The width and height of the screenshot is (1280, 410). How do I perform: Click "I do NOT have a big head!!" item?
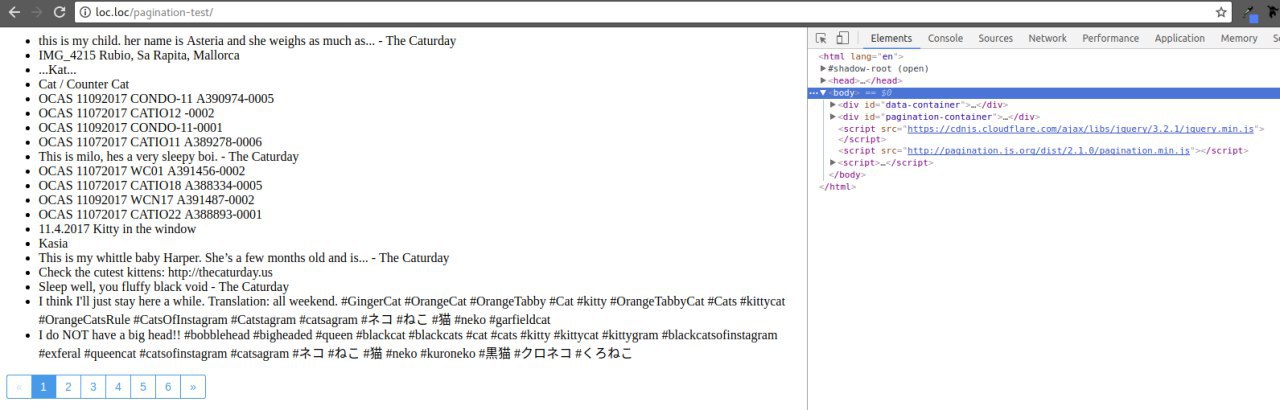408,344
